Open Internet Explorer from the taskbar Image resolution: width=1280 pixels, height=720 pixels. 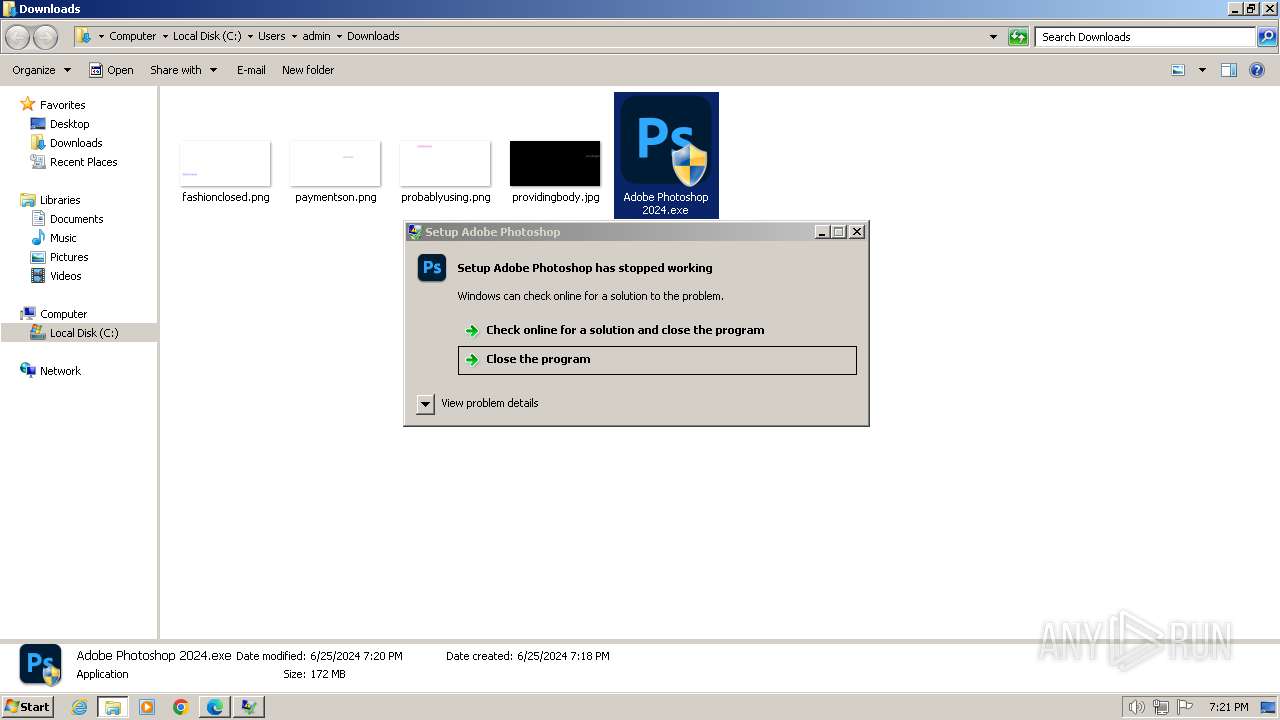point(79,707)
